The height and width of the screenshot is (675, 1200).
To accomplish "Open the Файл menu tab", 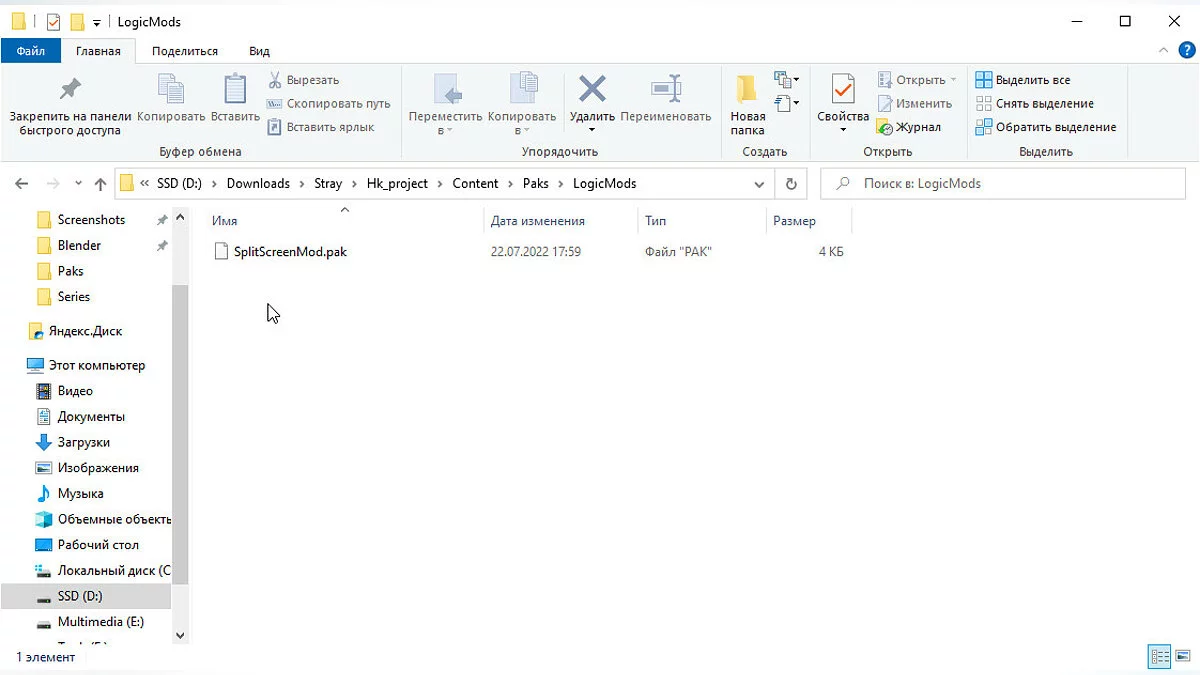I will tap(31, 51).
